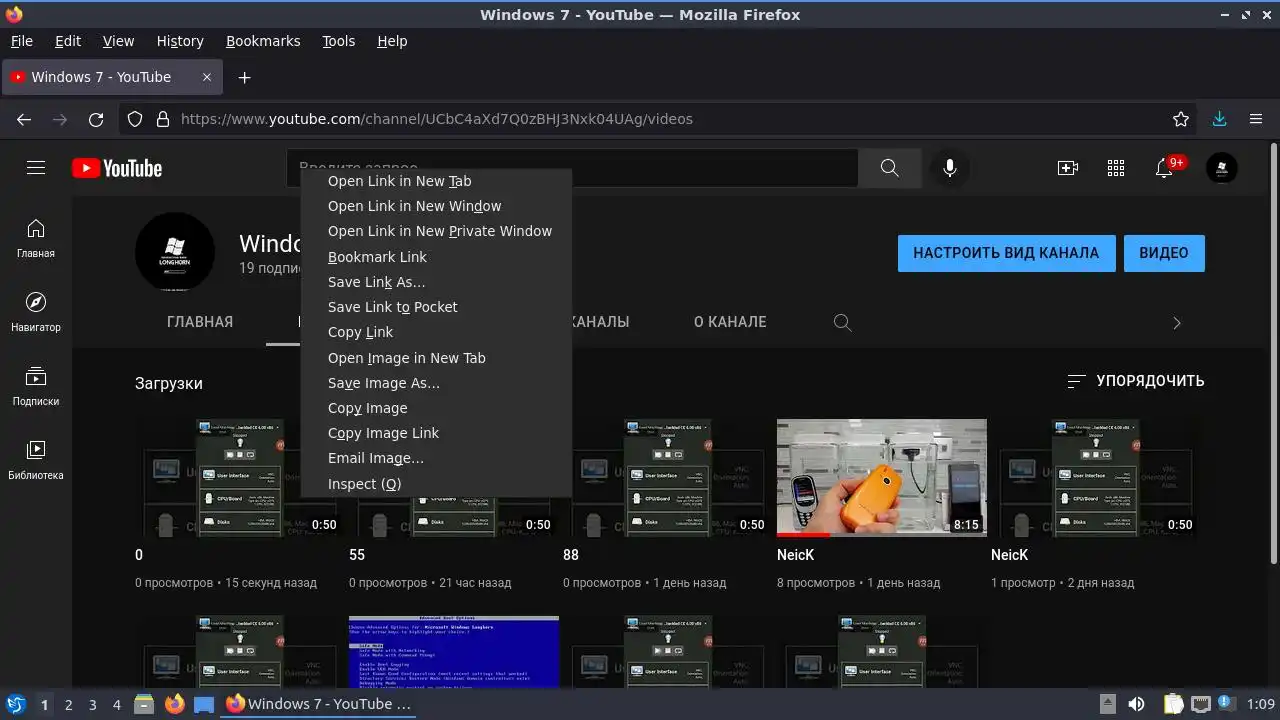Open the start menu launcher icon

tap(15, 704)
